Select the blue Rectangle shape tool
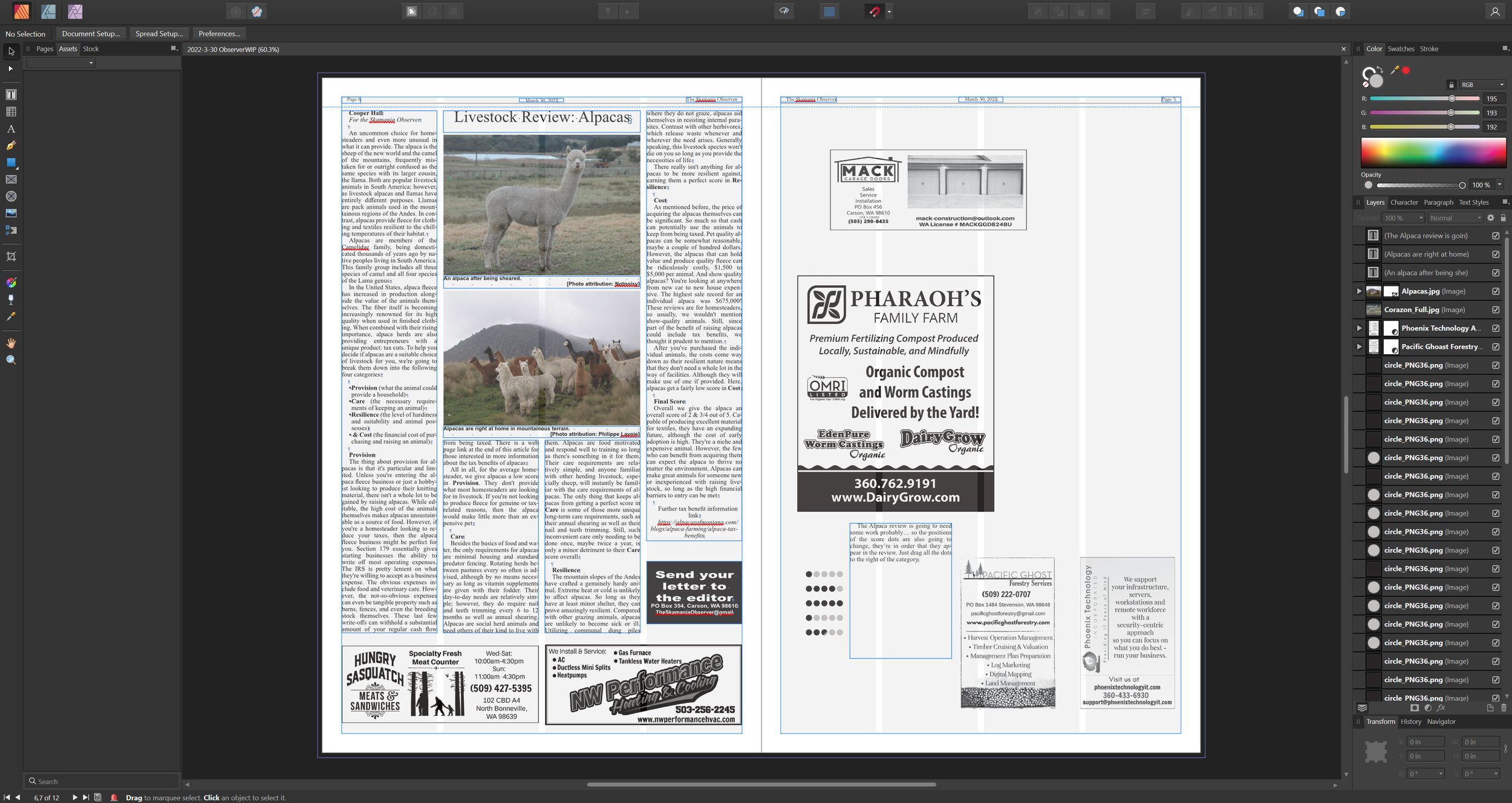This screenshot has height=803, width=1512. coord(11,163)
